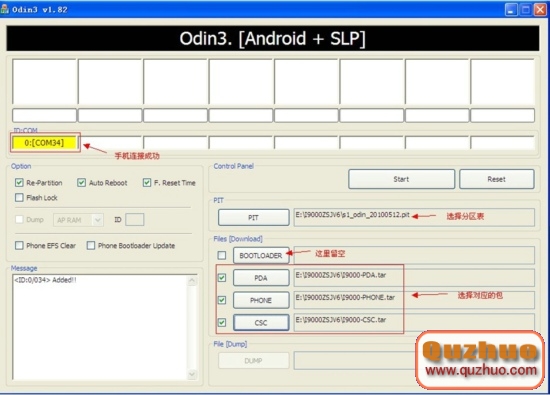Check the Phone EFS Clear option
The image size is (550, 395).
(19, 245)
